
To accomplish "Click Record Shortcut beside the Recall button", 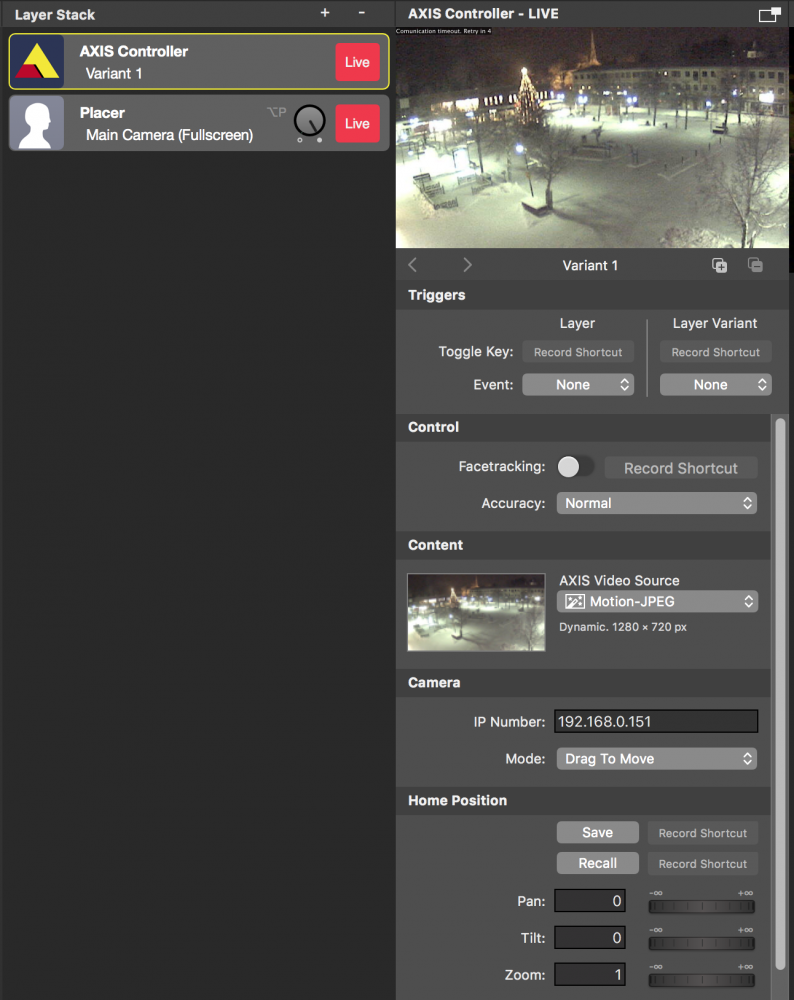I will click(x=703, y=864).
